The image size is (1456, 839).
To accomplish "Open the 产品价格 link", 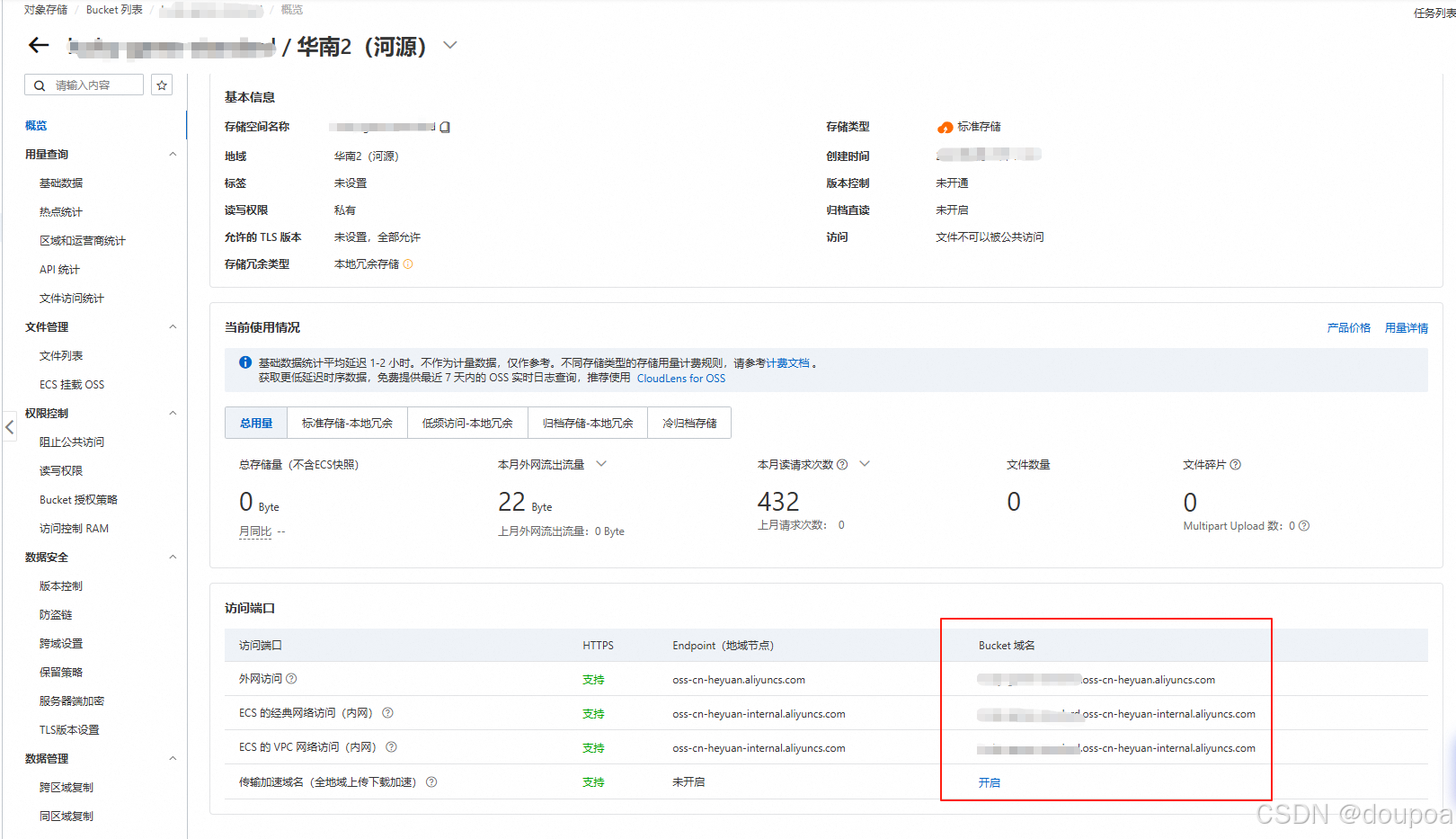I will pos(1348,328).
